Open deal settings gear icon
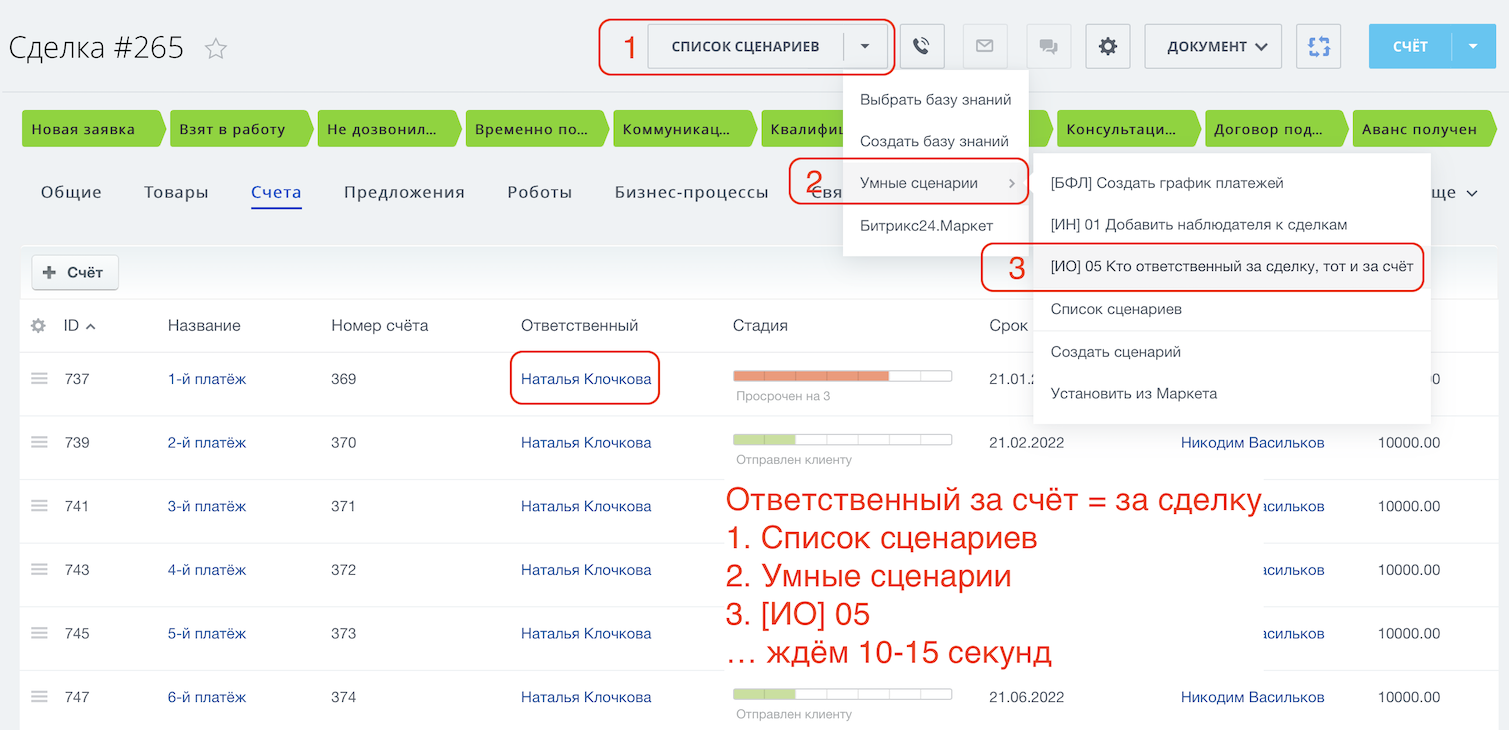The width and height of the screenshot is (1509, 730). pos(1107,46)
